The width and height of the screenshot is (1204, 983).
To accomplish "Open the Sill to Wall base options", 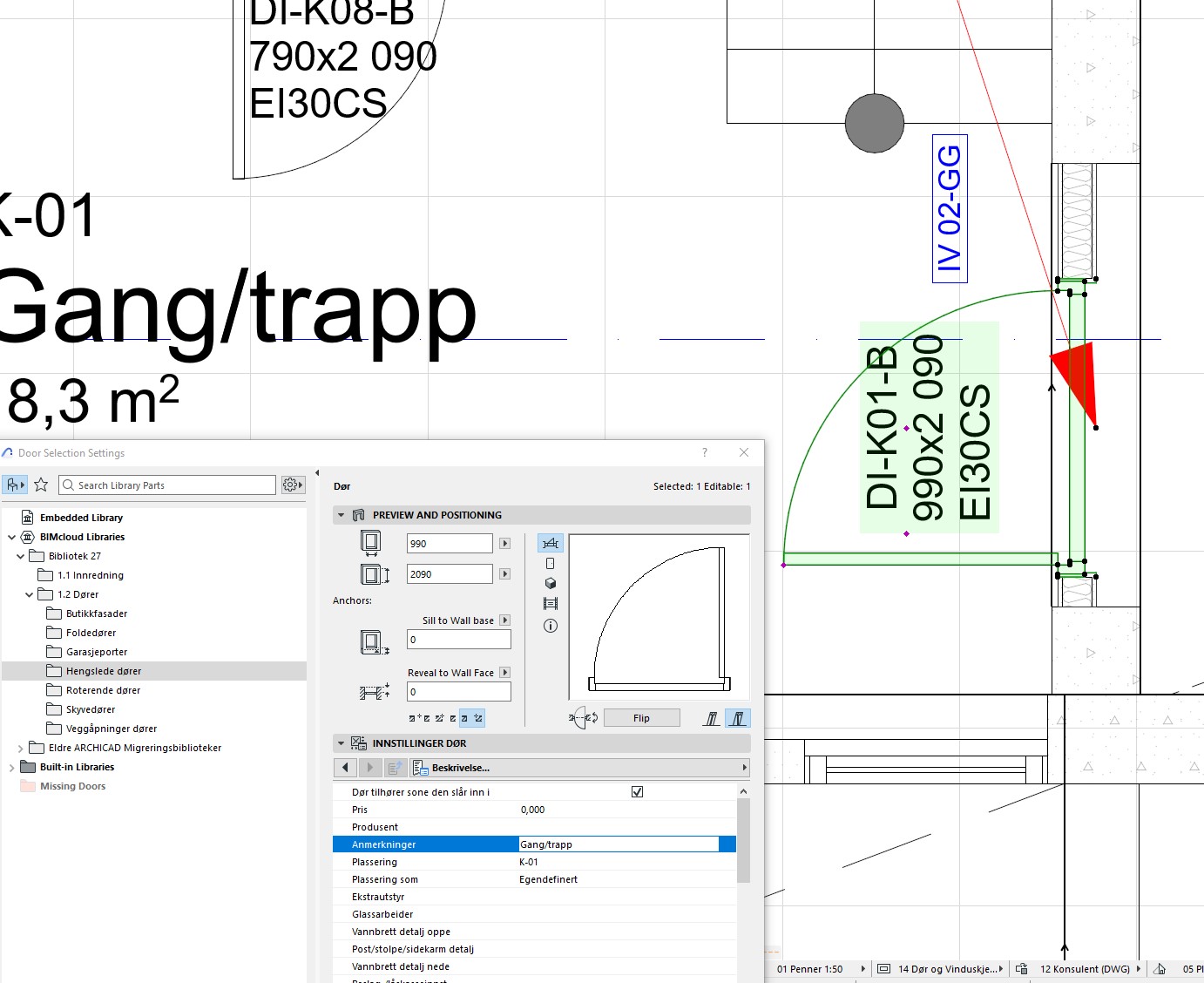I will coord(504,620).
